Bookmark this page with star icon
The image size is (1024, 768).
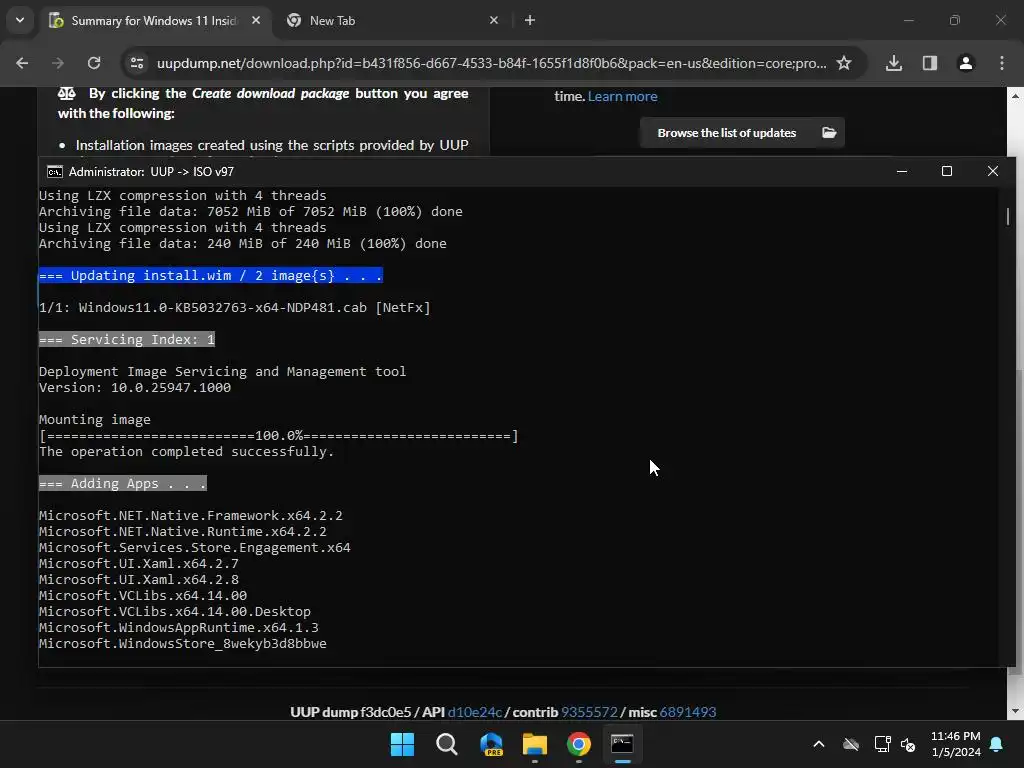pos(844,63)
